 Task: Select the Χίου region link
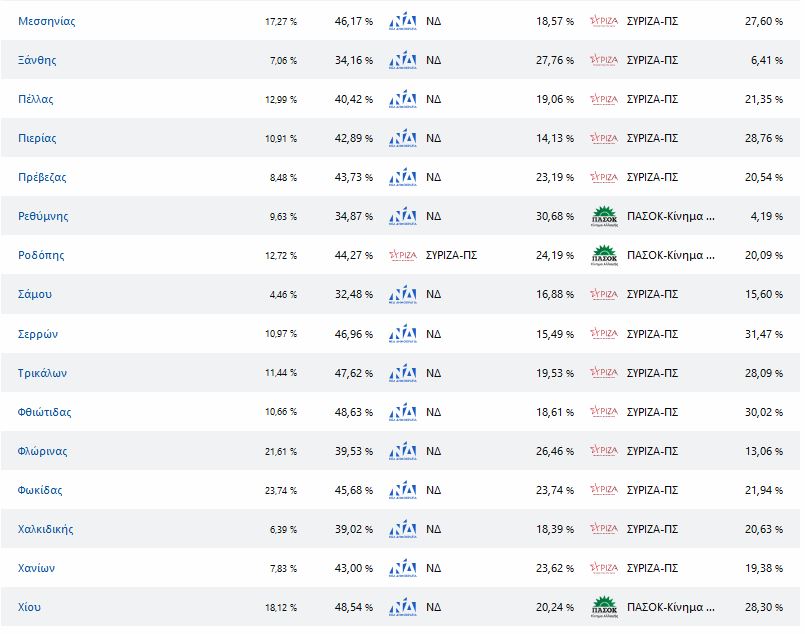pos(30,607)
